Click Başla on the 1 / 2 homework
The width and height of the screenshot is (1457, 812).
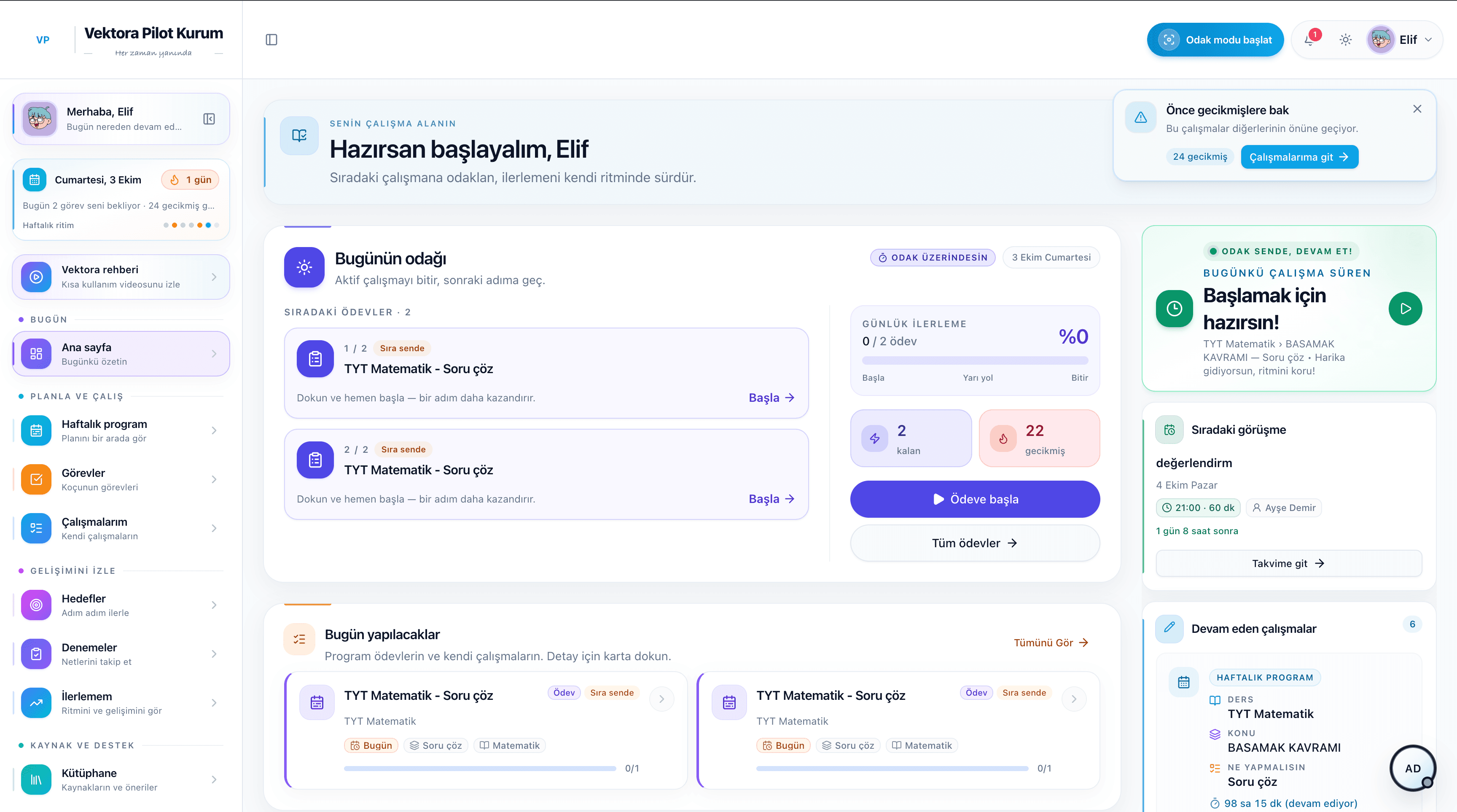coord(772,398)
